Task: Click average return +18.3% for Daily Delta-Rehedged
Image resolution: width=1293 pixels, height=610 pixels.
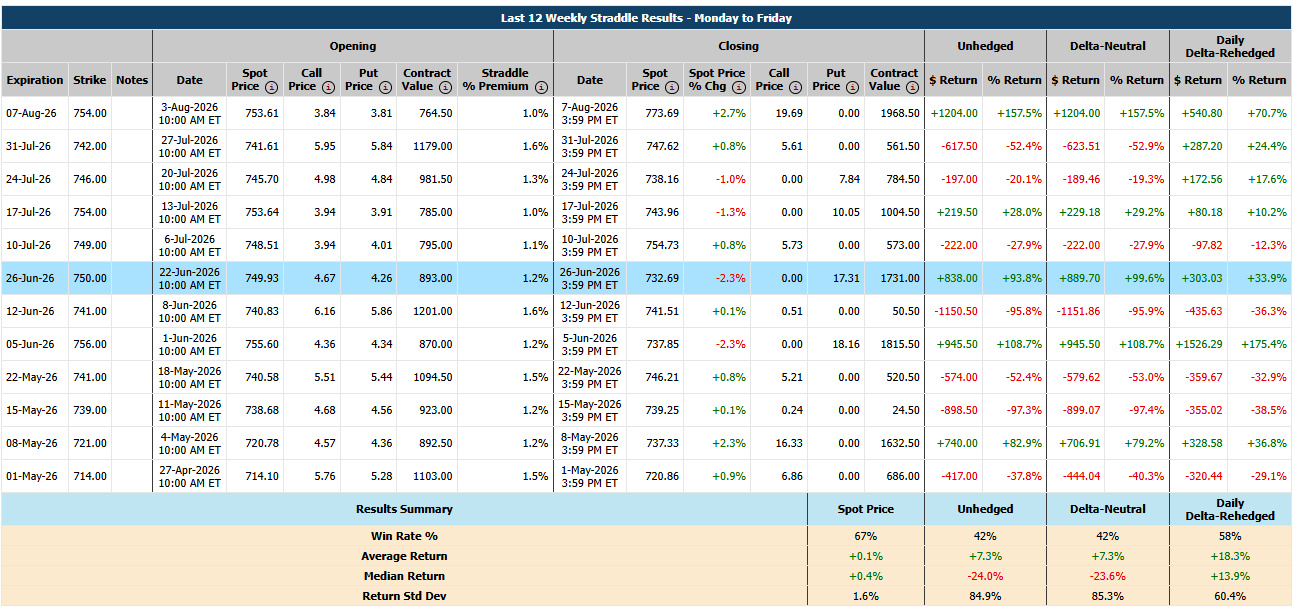Action: click(1229, 556)
